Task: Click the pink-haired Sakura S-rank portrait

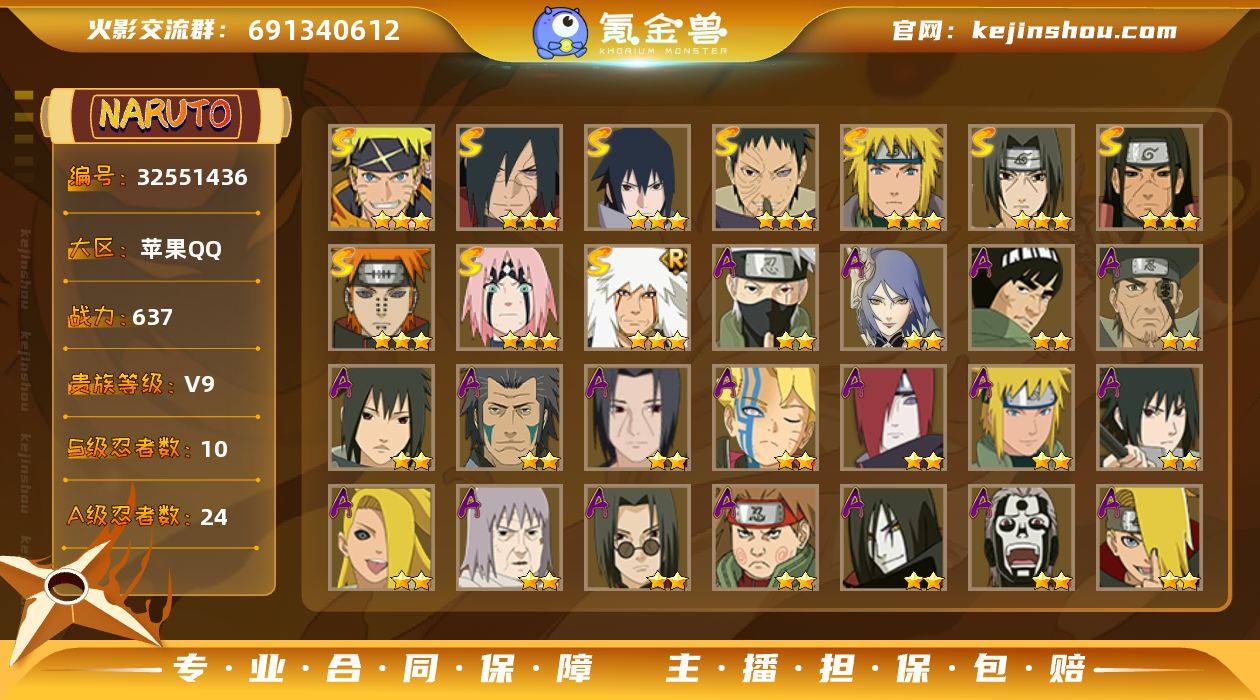Action: tap(510, 298)
